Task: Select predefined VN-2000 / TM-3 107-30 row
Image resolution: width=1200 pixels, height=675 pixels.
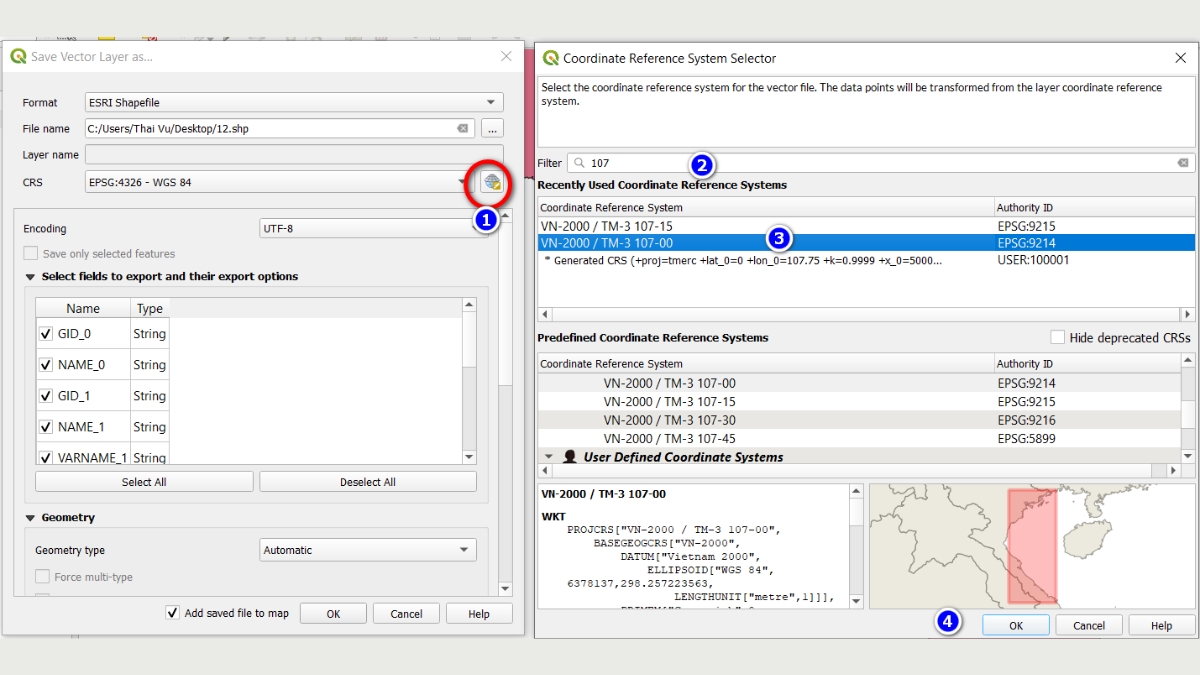Action: (x=859, y=420)
